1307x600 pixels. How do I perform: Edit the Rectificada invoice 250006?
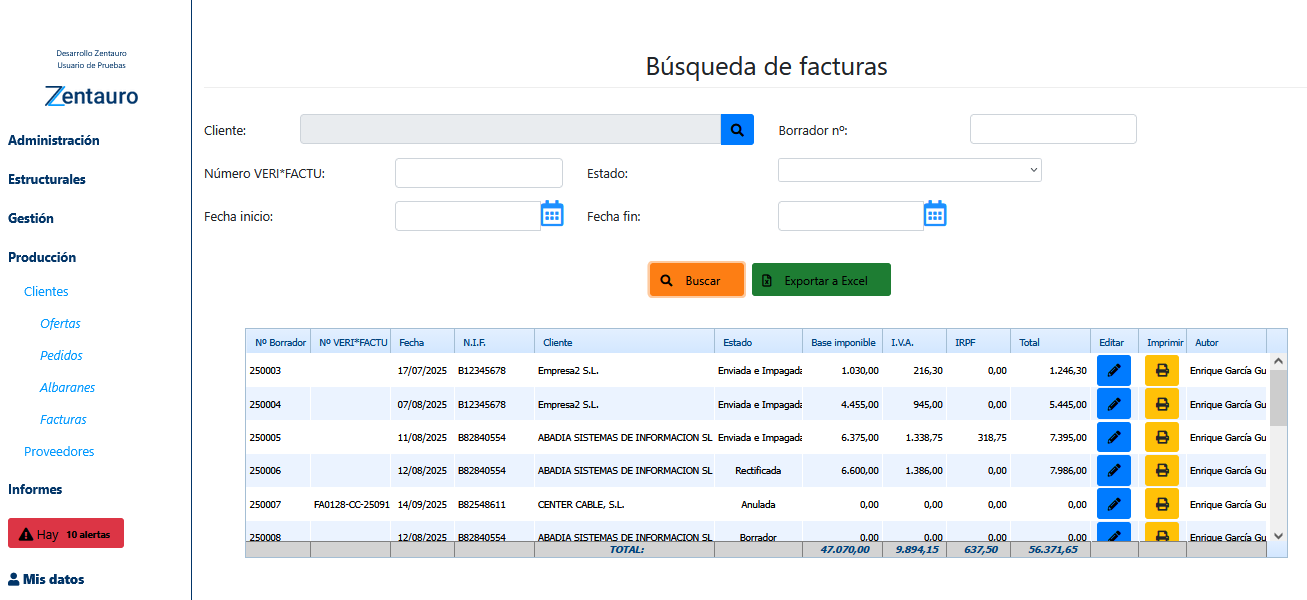tap(1113, 470)
